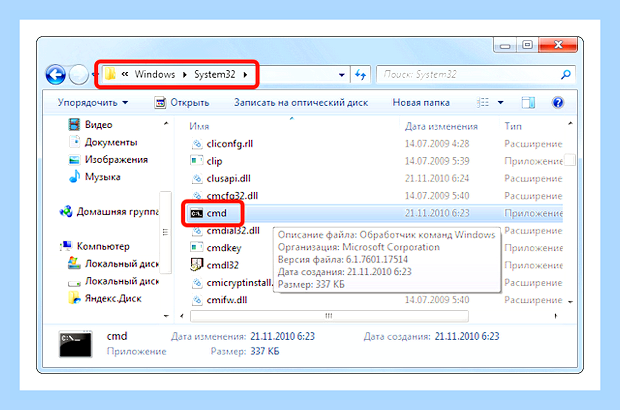Click Записать на оптический диск
This screenshot has width=620, height=410.
tap(301, 103)
